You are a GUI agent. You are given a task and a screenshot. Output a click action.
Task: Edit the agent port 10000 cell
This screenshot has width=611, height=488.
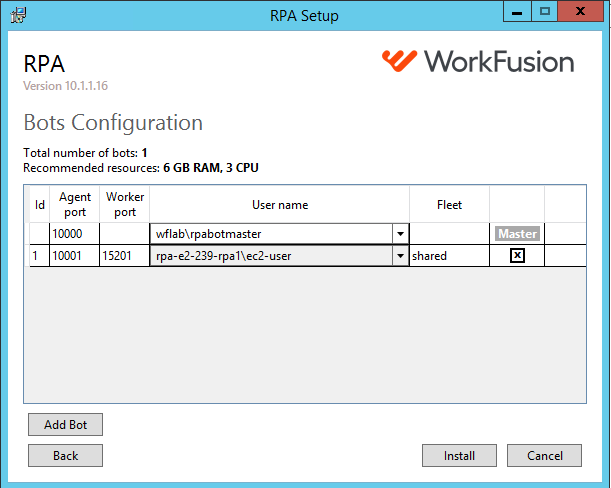74,234
